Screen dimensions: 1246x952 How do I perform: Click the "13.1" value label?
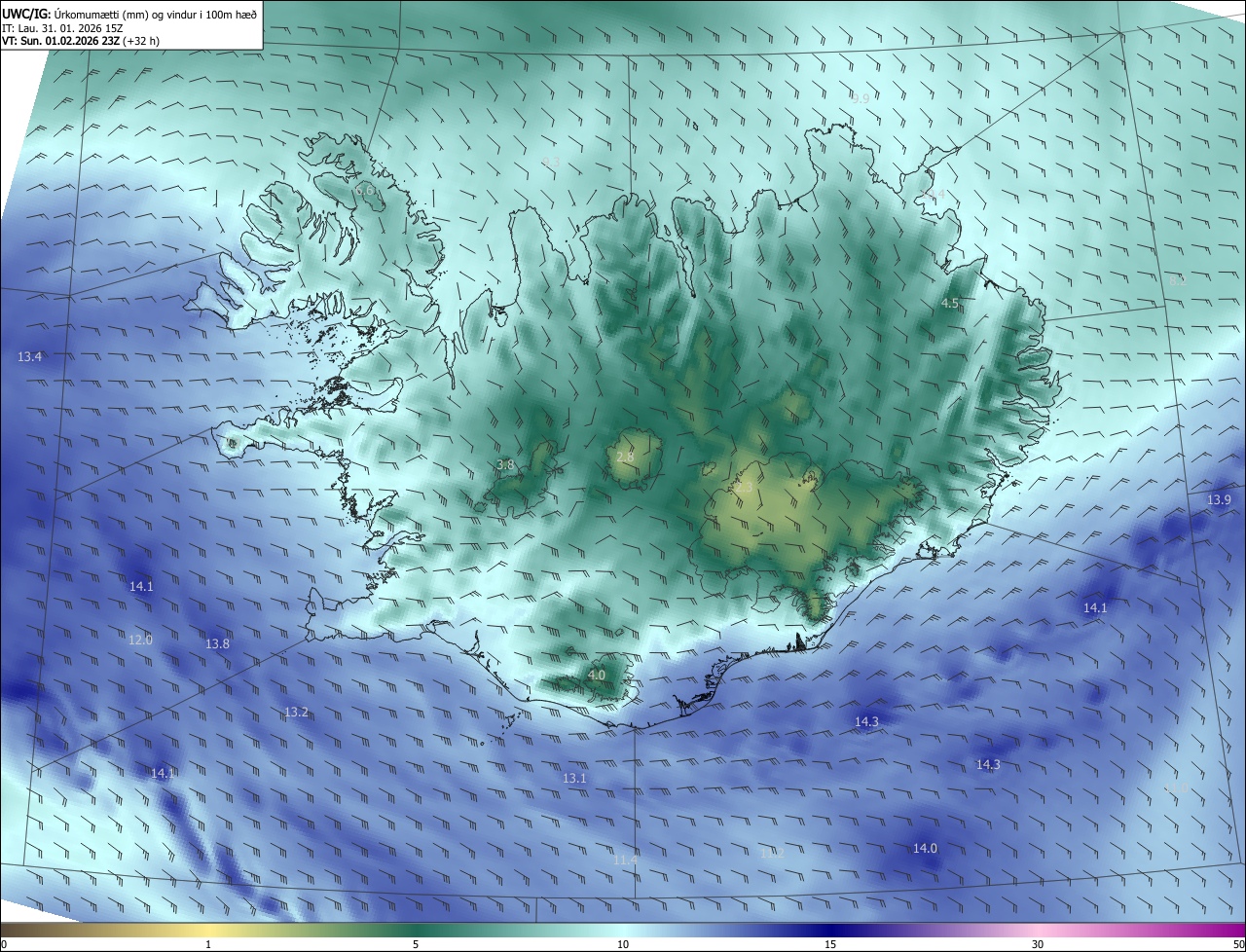pos(575,779)
